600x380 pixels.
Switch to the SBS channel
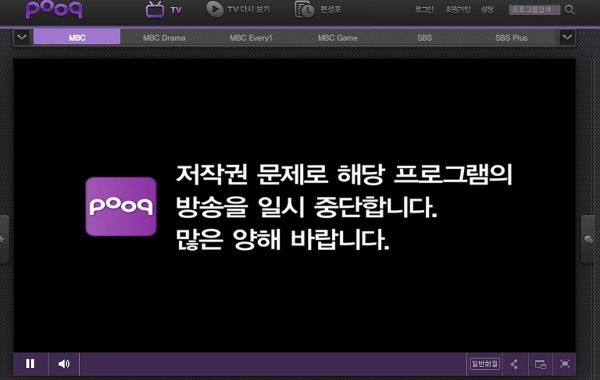tap(424, 38)
